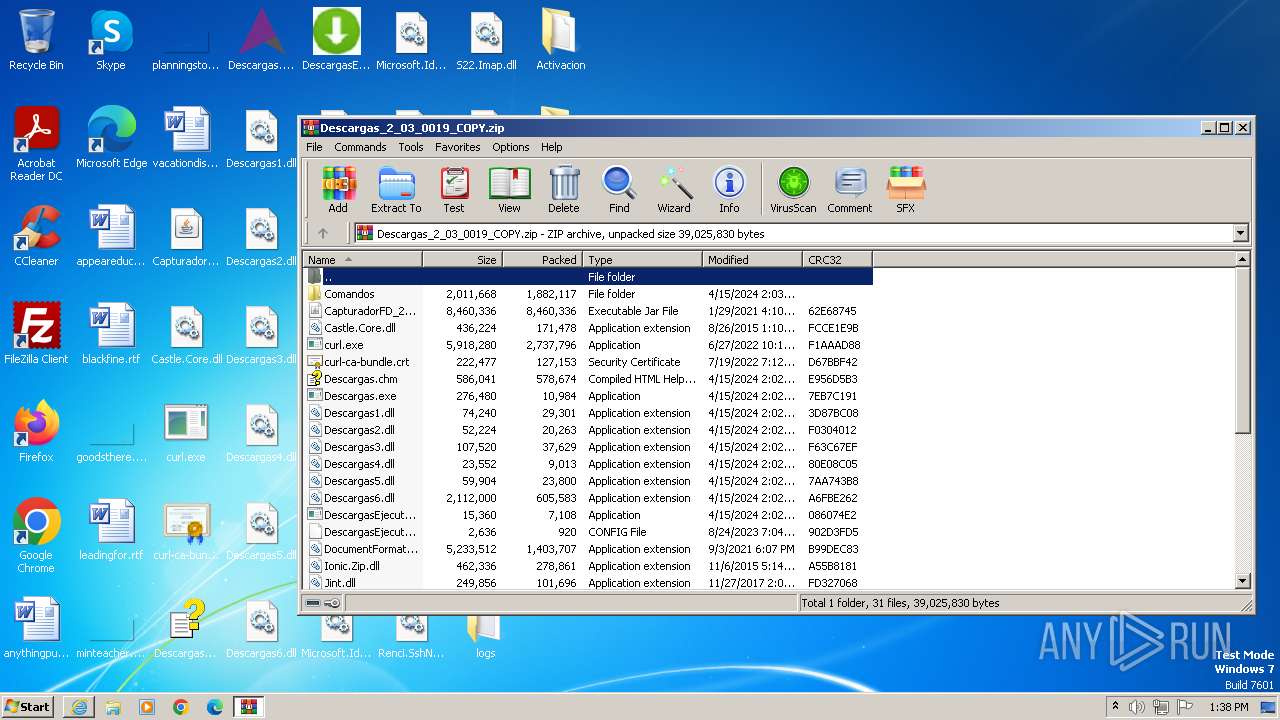Open FileZilla Client desktop shortcut
Viewport: 1280px width, 720px height.
[x=36, y=333]
